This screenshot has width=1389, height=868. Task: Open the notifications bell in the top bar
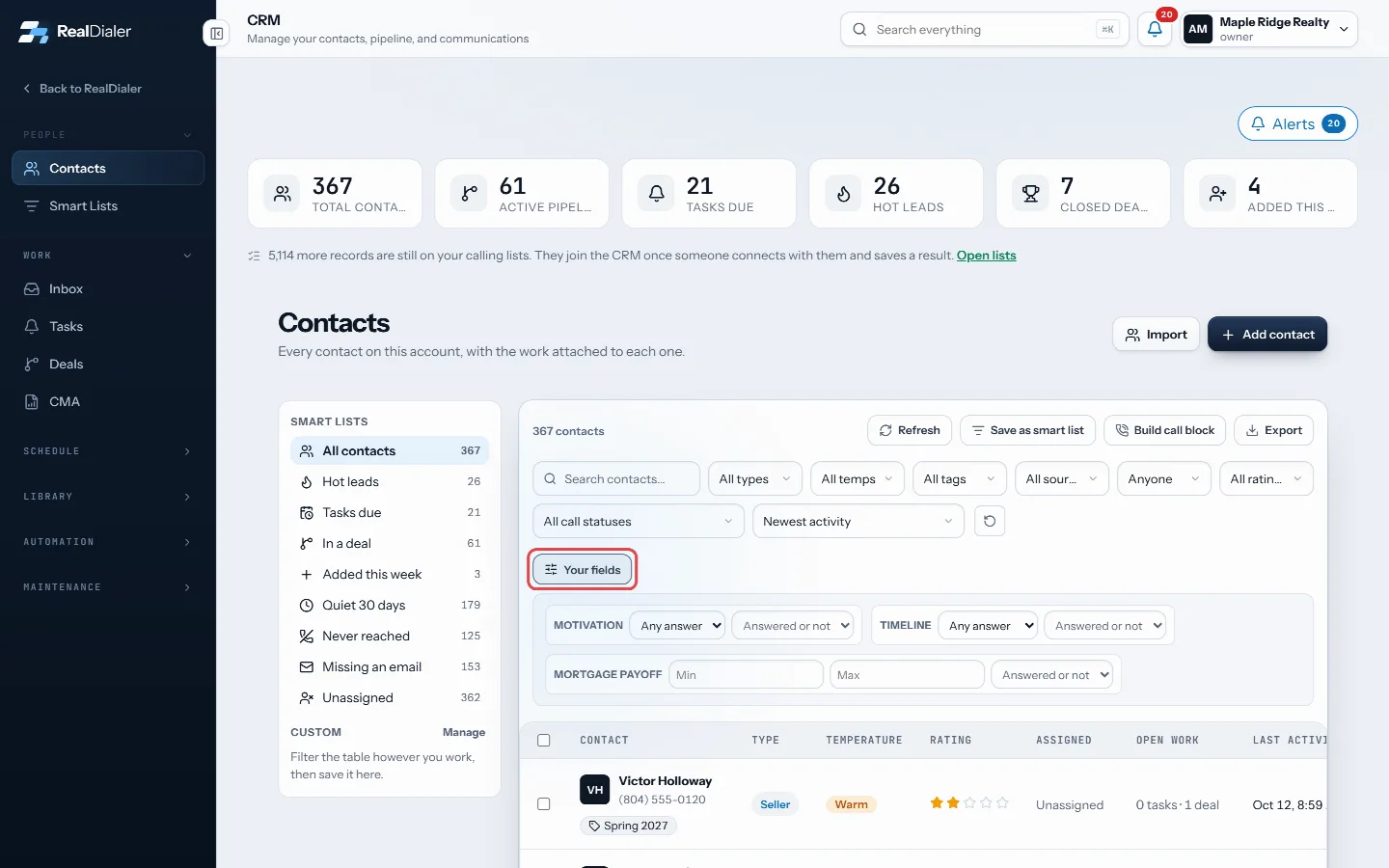[x=1155, y=29]
